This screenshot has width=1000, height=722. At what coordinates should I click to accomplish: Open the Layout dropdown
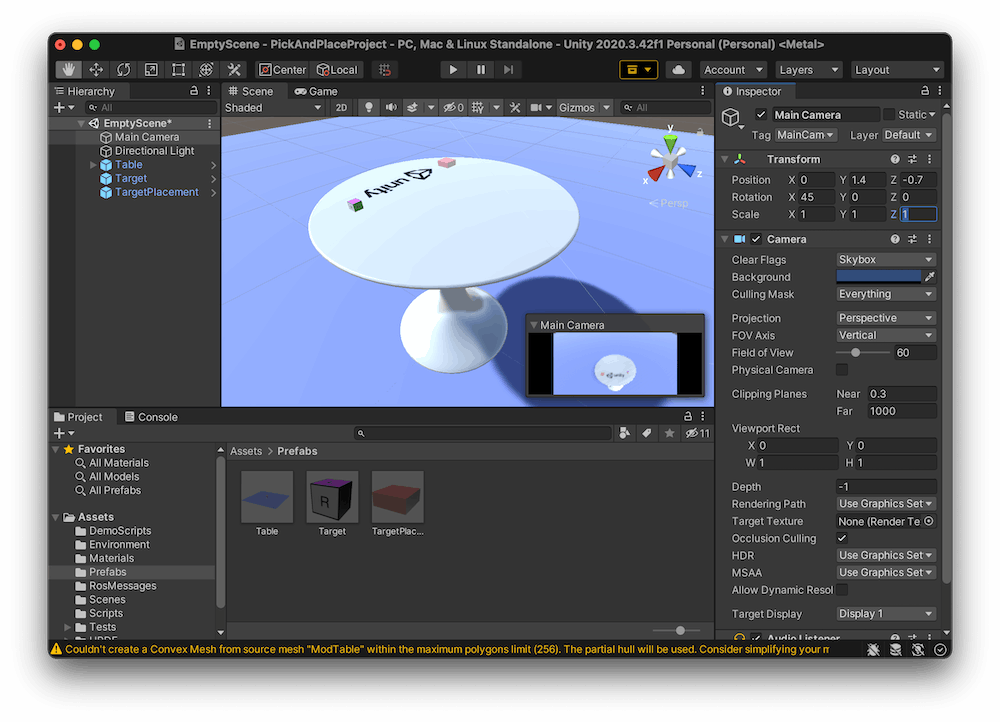click(897, 70)
